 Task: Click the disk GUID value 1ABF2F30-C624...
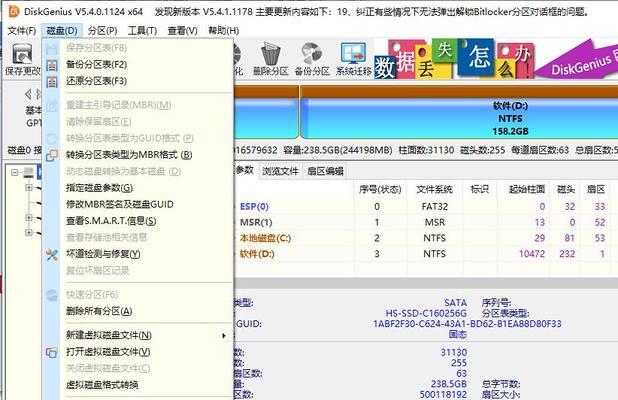click(x=467, y=324)
